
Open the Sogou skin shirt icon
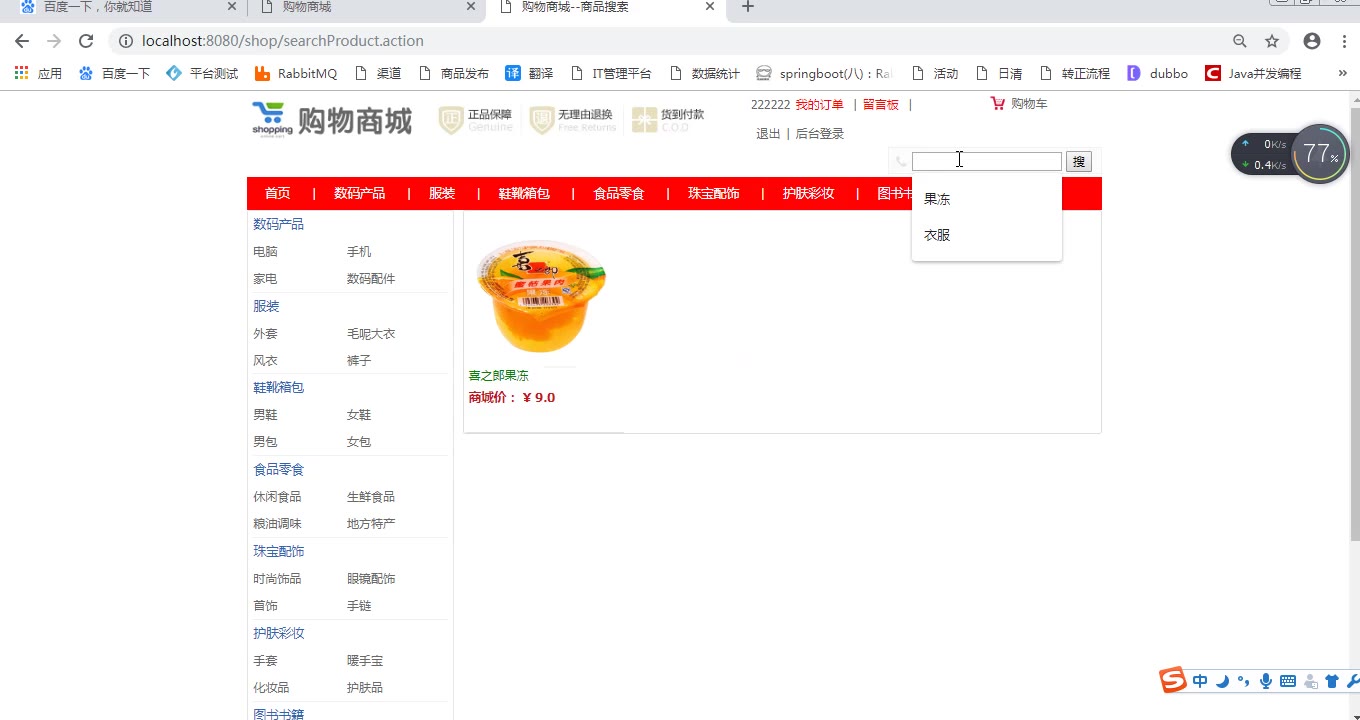tap(1332, 681)
